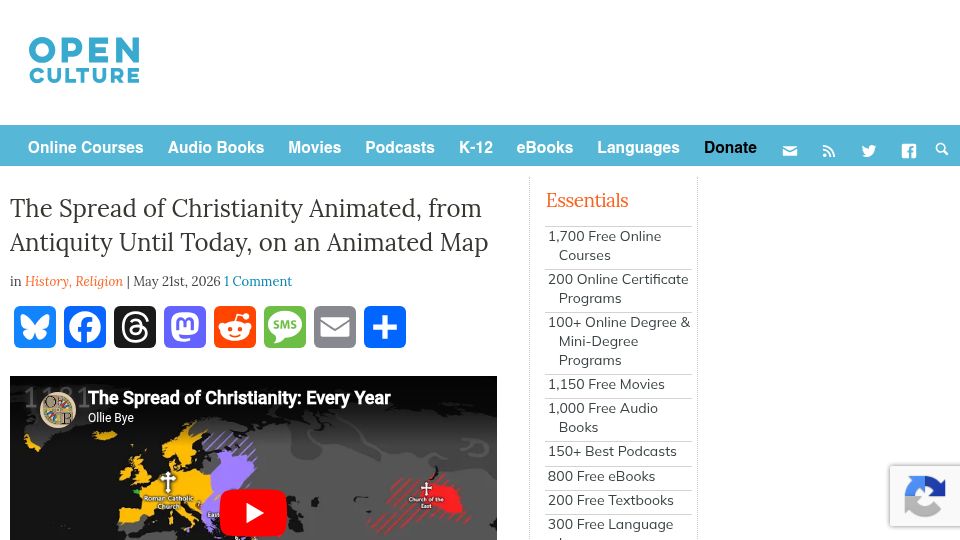Open 800 Free eBooks link
This screenshot has width=960, height=540.
coord(601,476)
